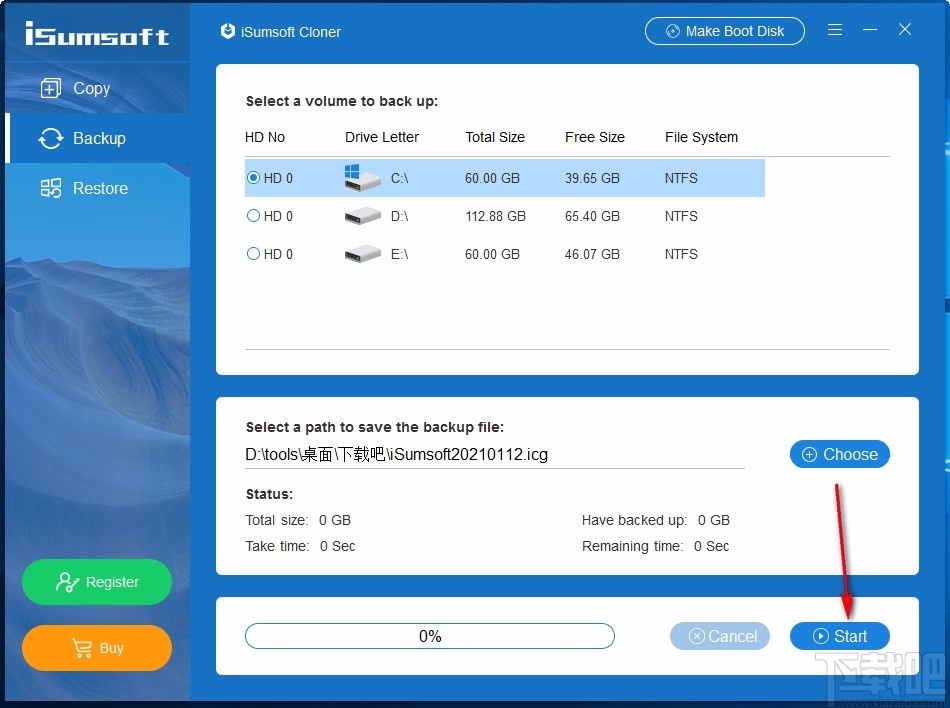
Task: Open the Restore tab
Action: pos(97,188)
